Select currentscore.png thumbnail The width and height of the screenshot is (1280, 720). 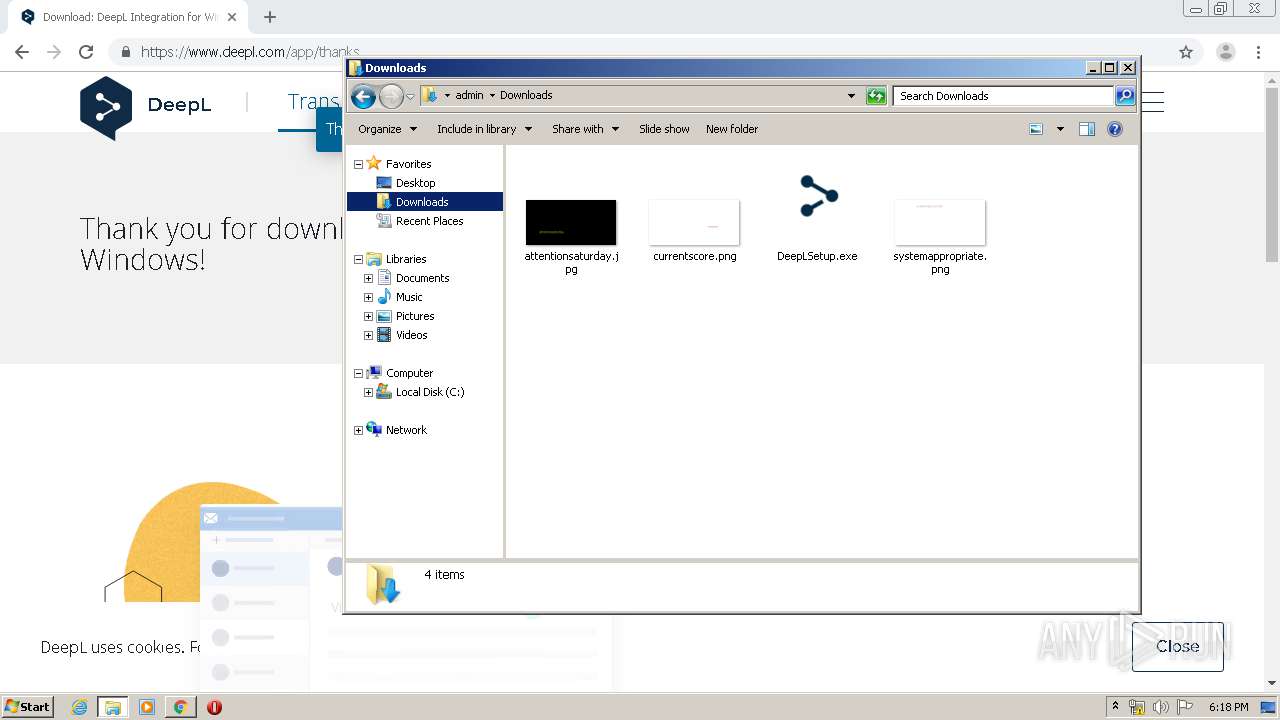(x=694, y=222)
